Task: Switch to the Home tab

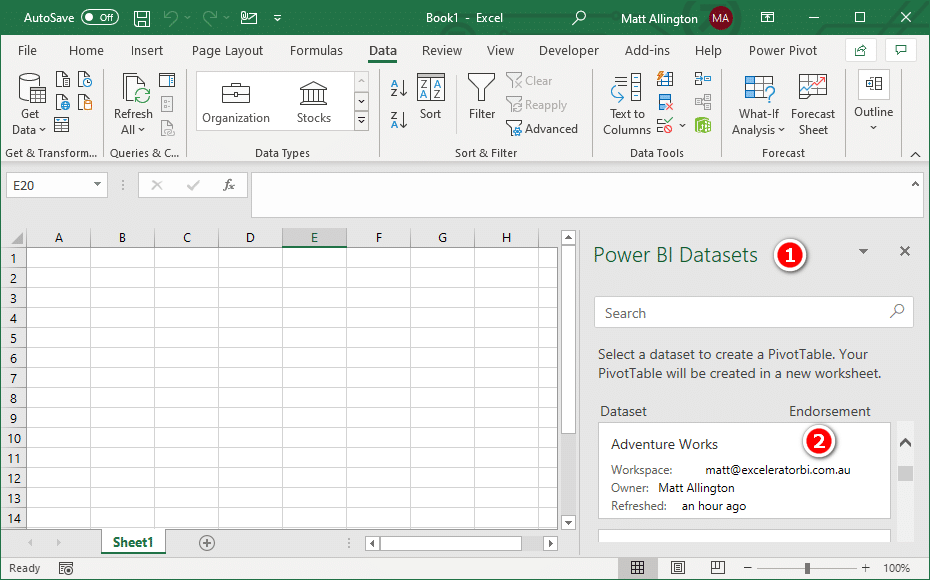Action: (x=86, y=51)
